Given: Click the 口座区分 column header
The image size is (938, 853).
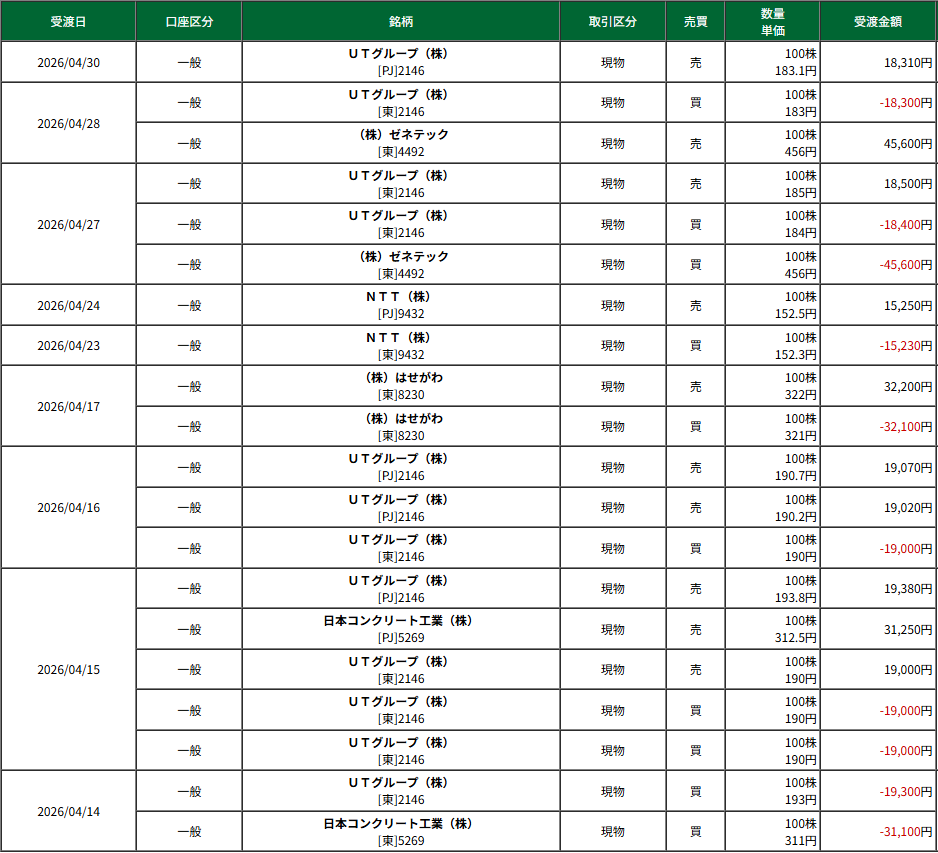Looking at the screenshot, I should pos(189,22).
